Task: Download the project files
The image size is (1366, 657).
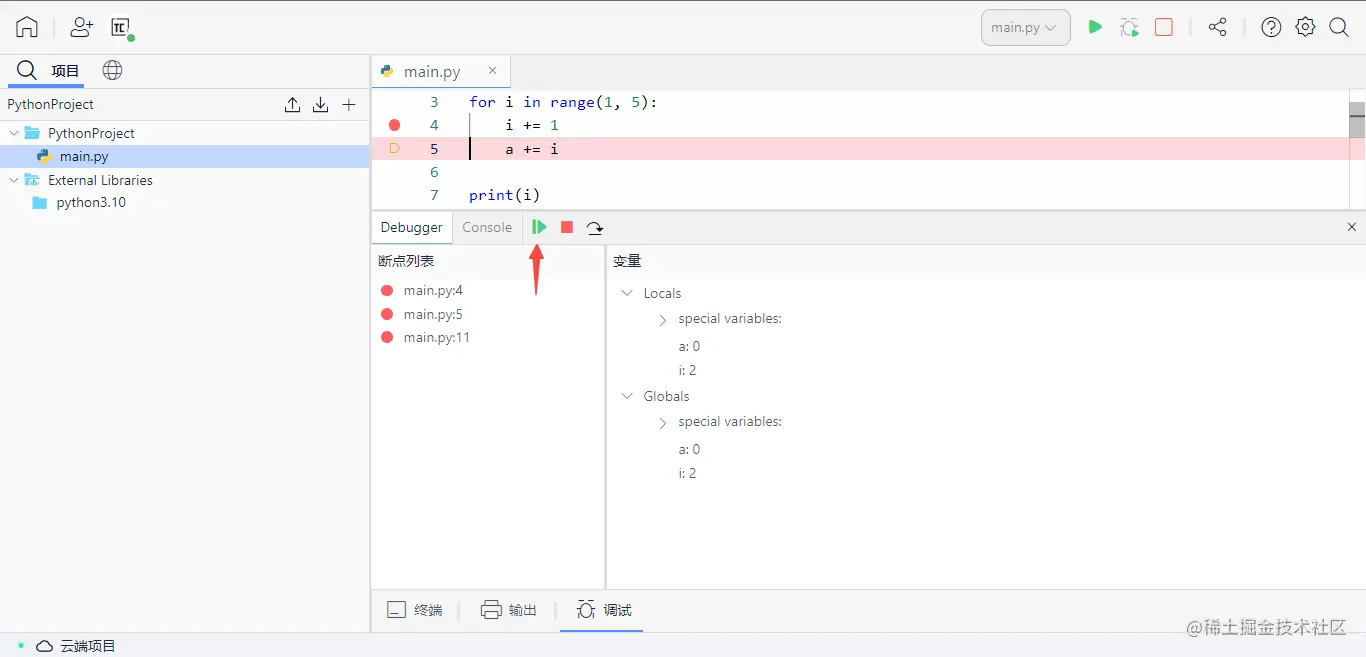Action: 321,104
